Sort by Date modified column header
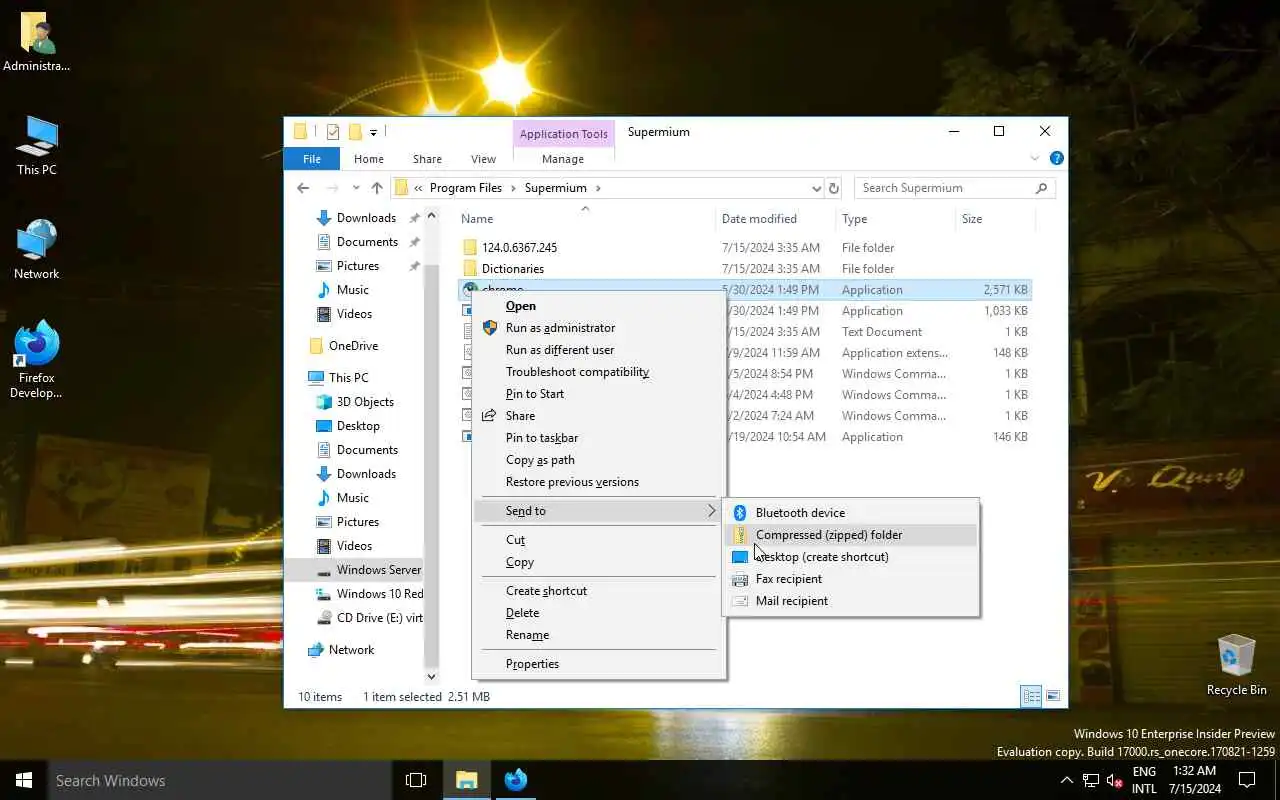The width and height of the screenshot is (1280, 800). (x=775, y=219)
